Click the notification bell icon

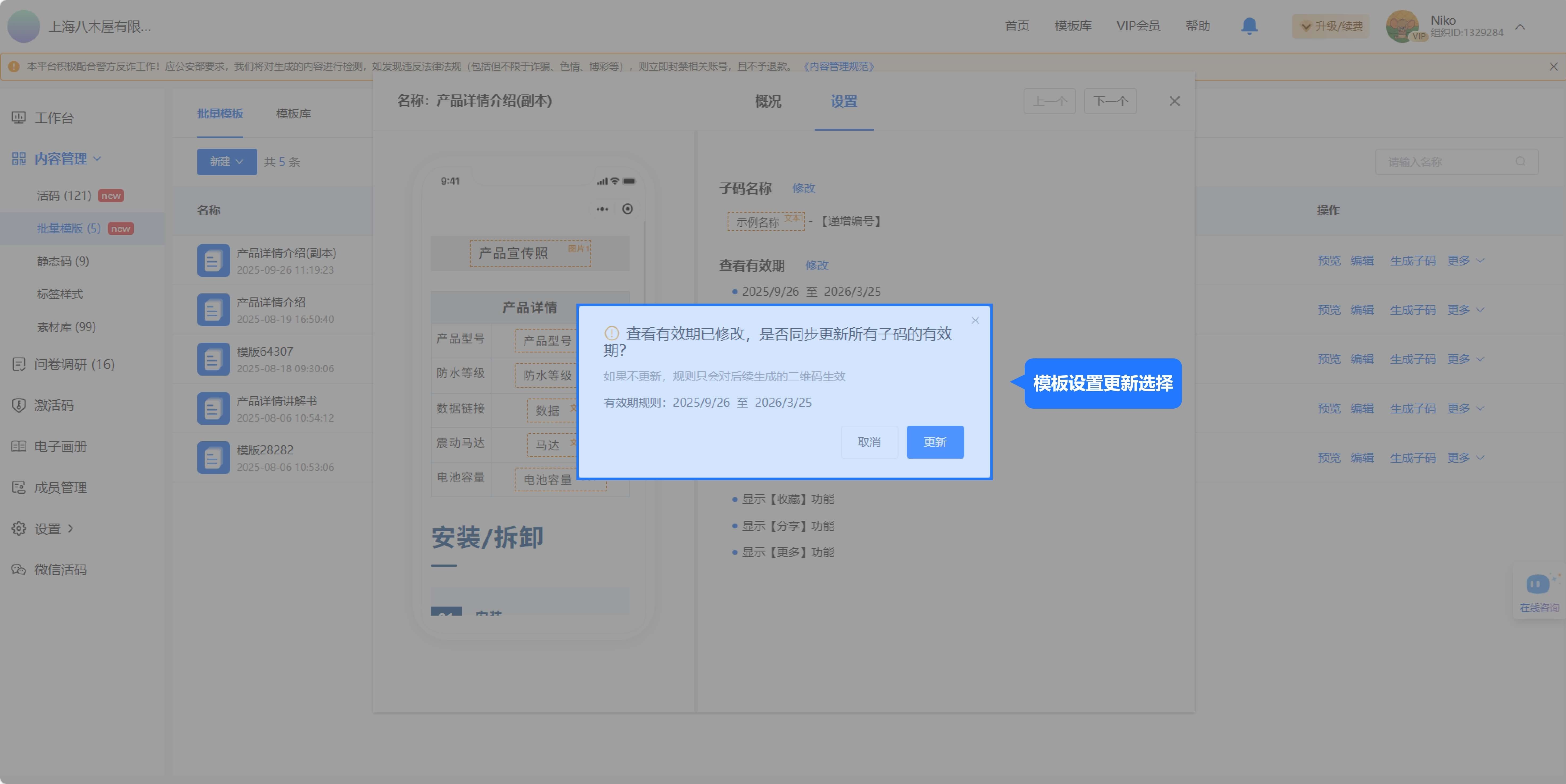click(x=1249, y=26)
